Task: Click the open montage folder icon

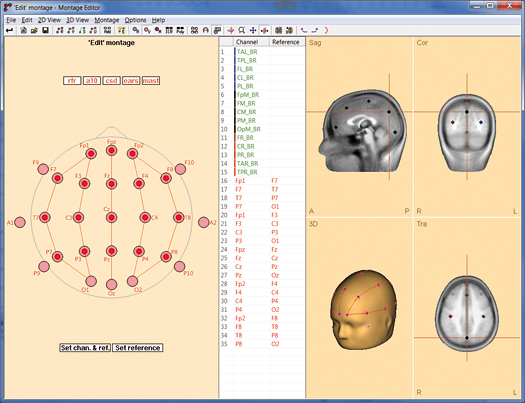Action: [34, 30]
